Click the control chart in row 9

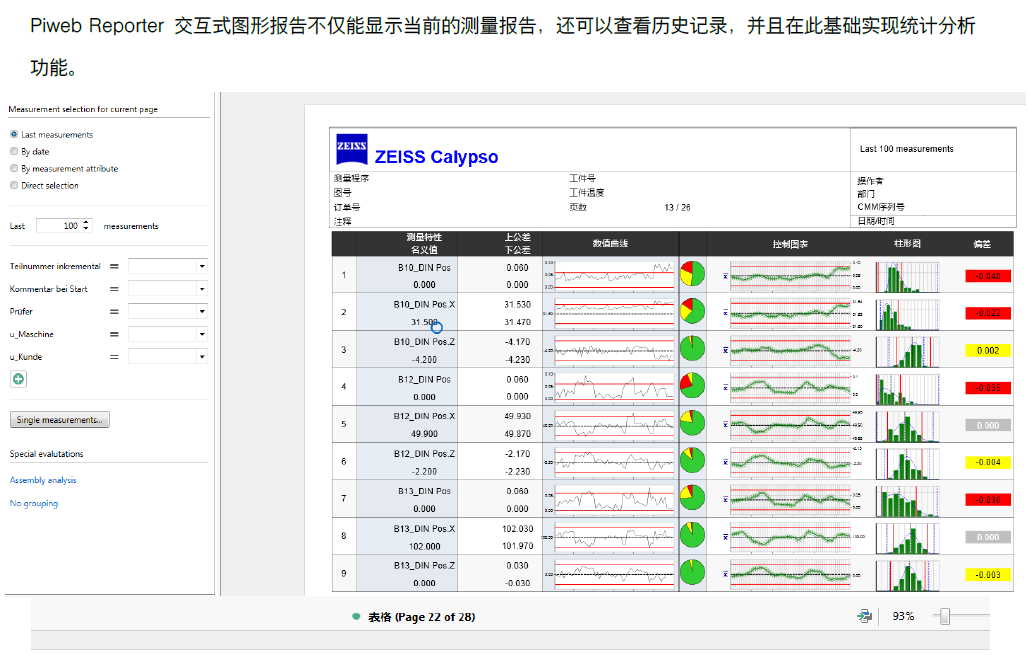790,573
